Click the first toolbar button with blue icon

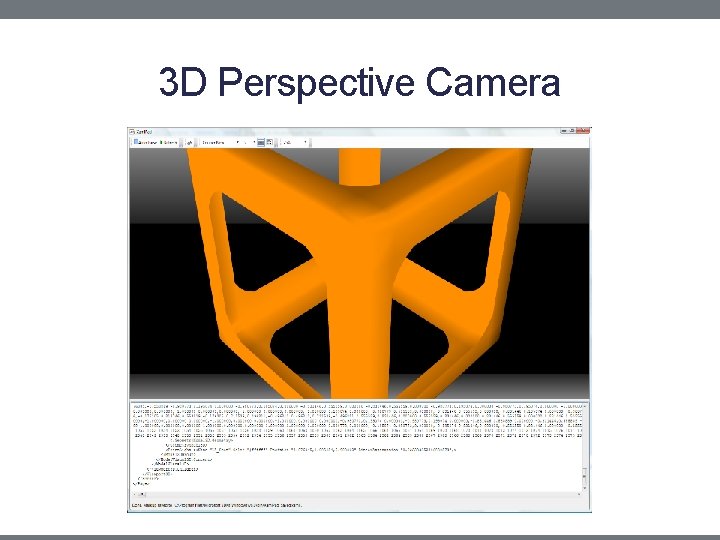pos(145,142)
